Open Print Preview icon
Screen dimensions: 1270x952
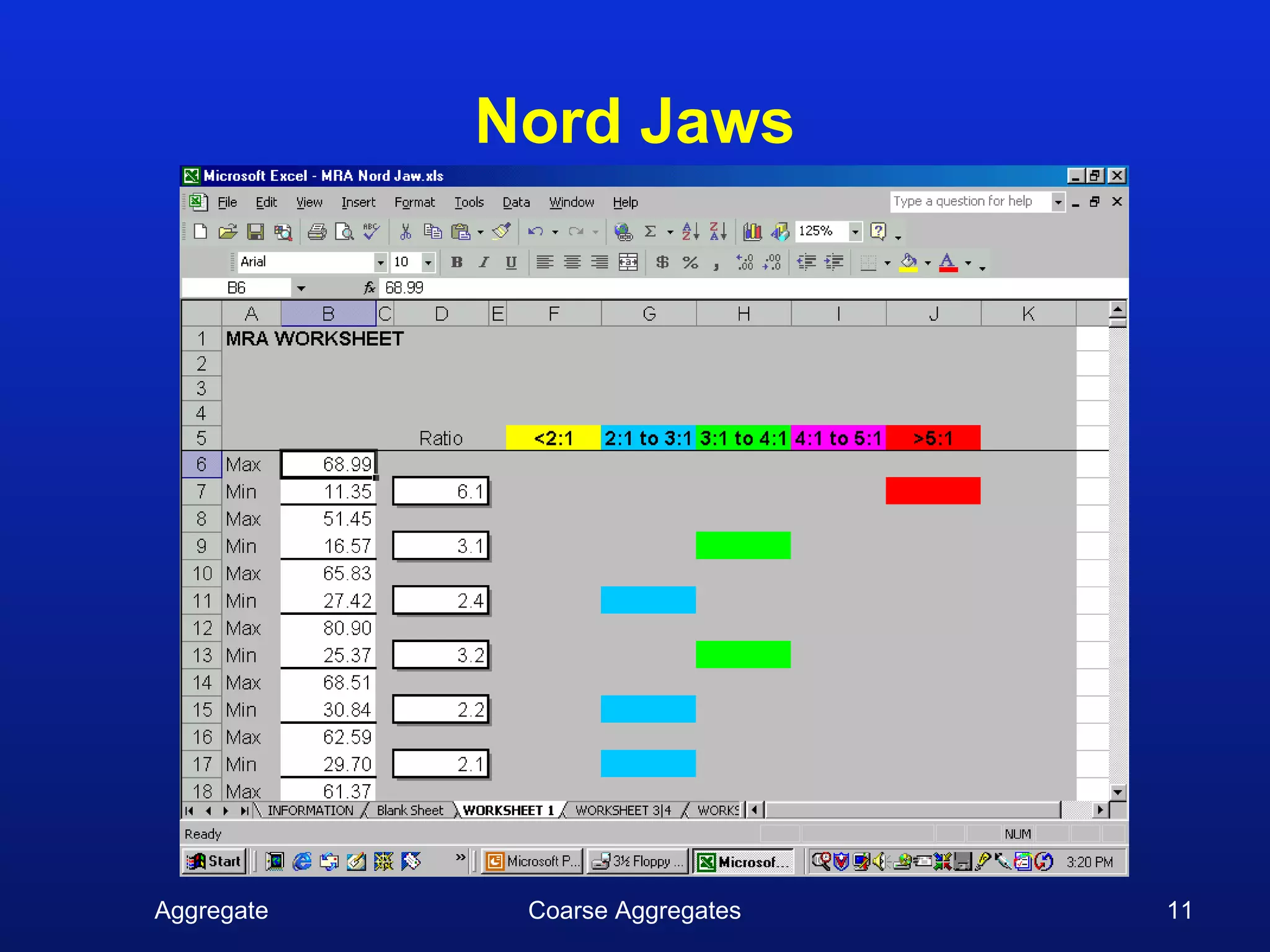click(344, 232)
